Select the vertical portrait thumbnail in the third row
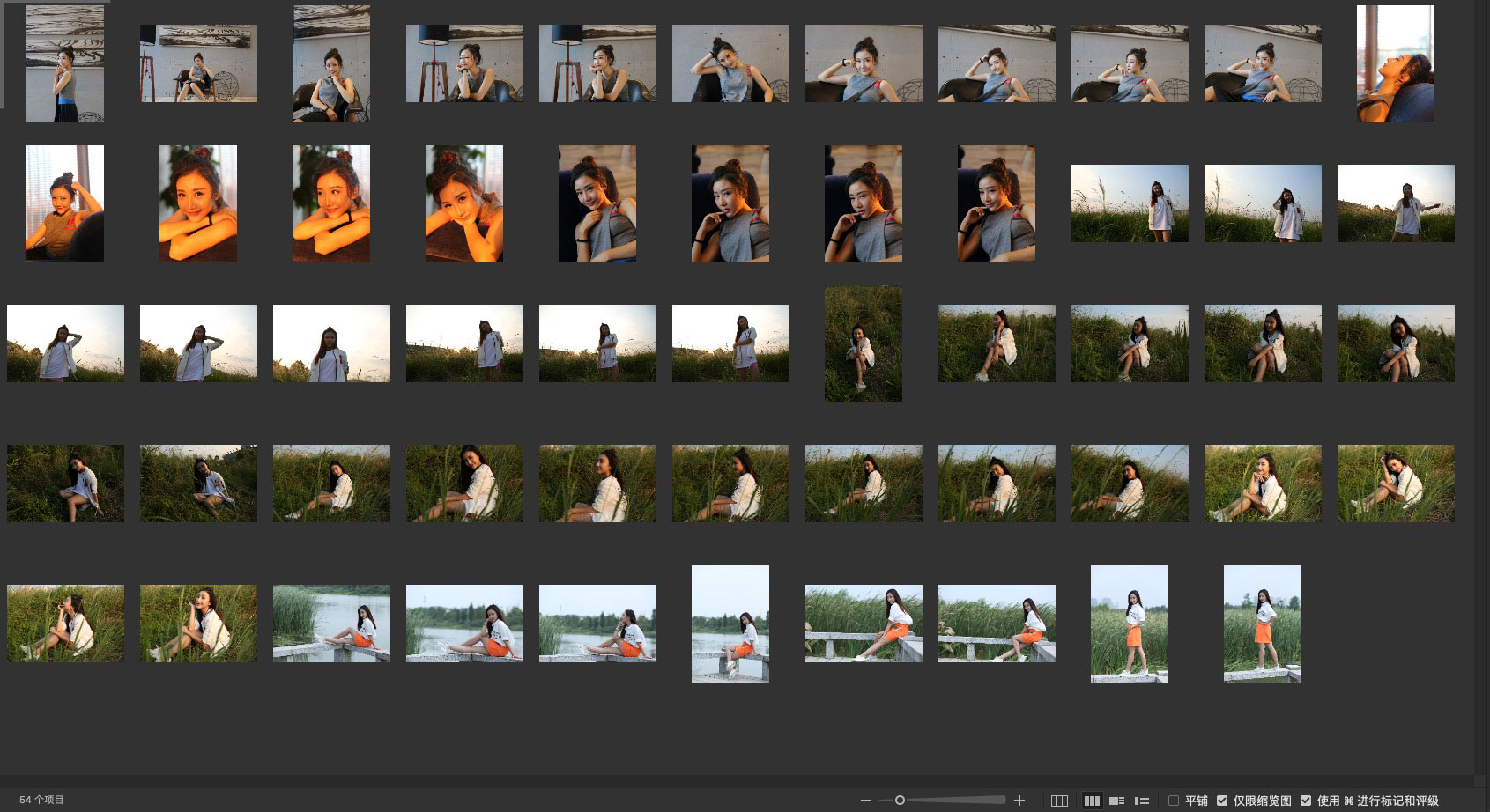Viewport: 1490px width, 812px height. point(863,343)
